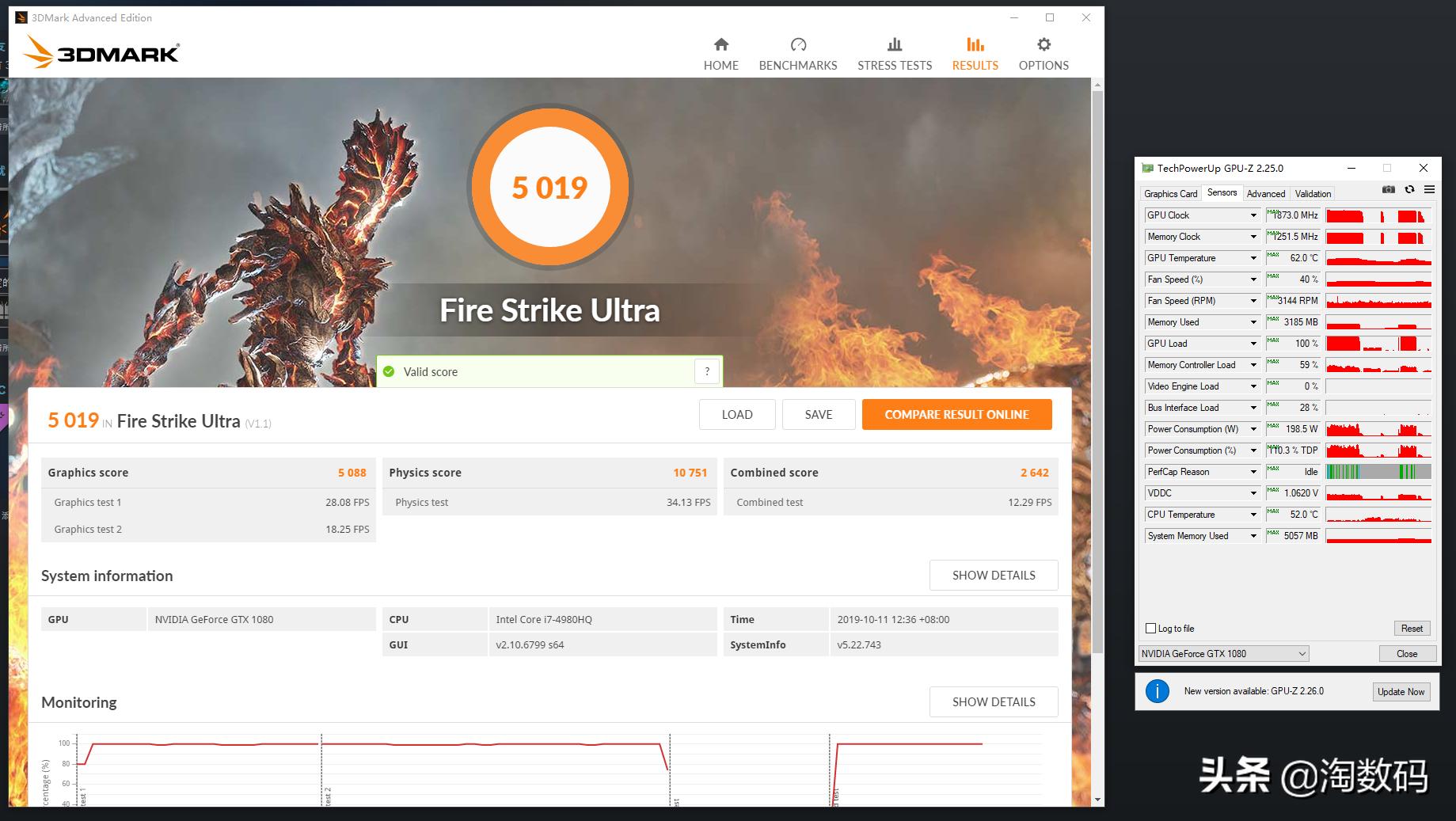Click COMPARE RESULT ONLINE

956,414
